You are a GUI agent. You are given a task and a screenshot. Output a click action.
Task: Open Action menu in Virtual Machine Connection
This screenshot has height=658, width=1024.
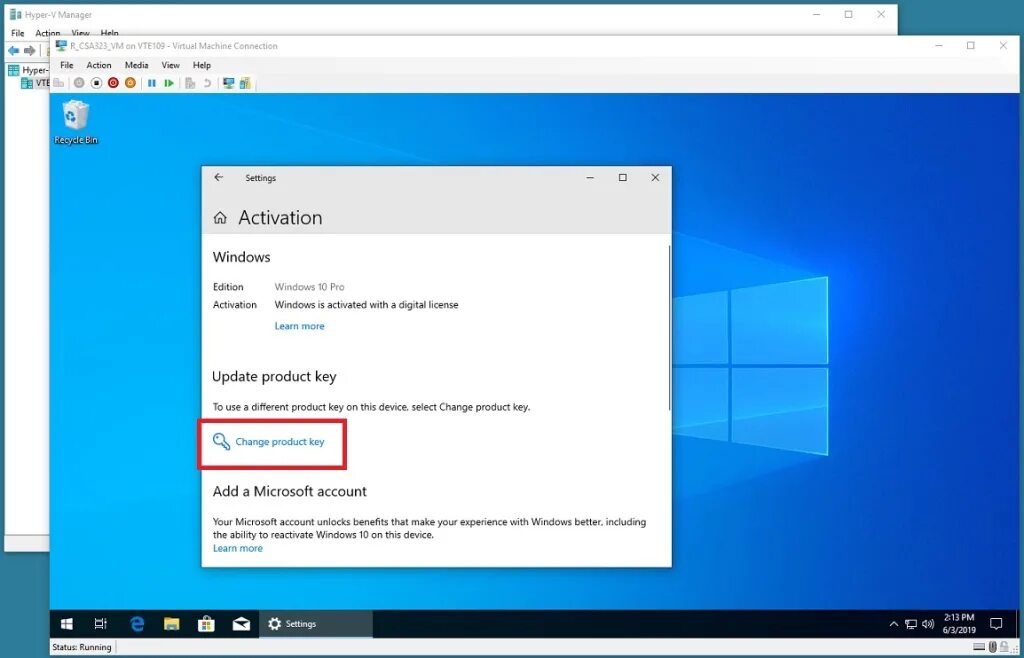99,65
